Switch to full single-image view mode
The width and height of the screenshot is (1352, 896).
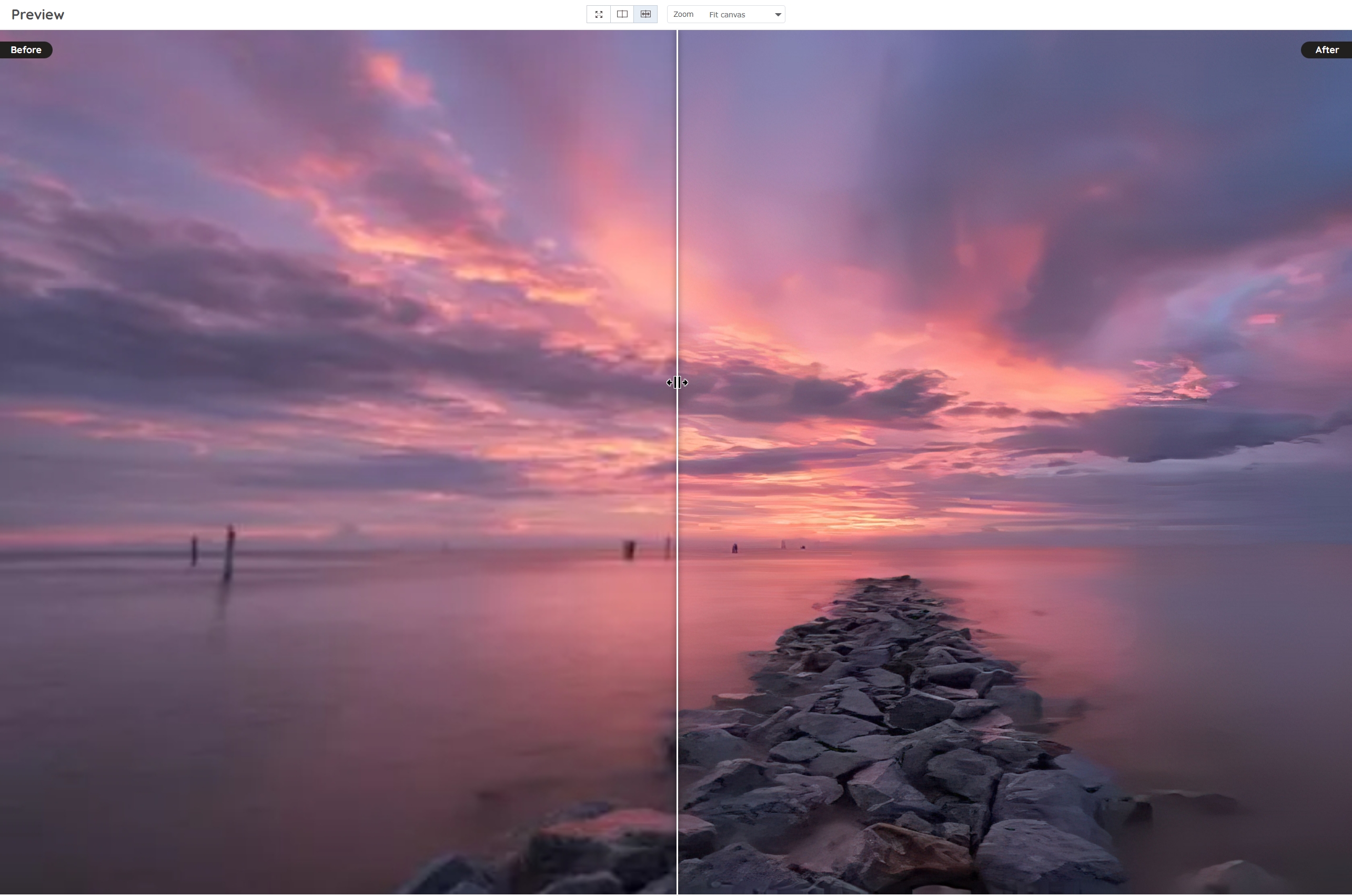point(599,14)
